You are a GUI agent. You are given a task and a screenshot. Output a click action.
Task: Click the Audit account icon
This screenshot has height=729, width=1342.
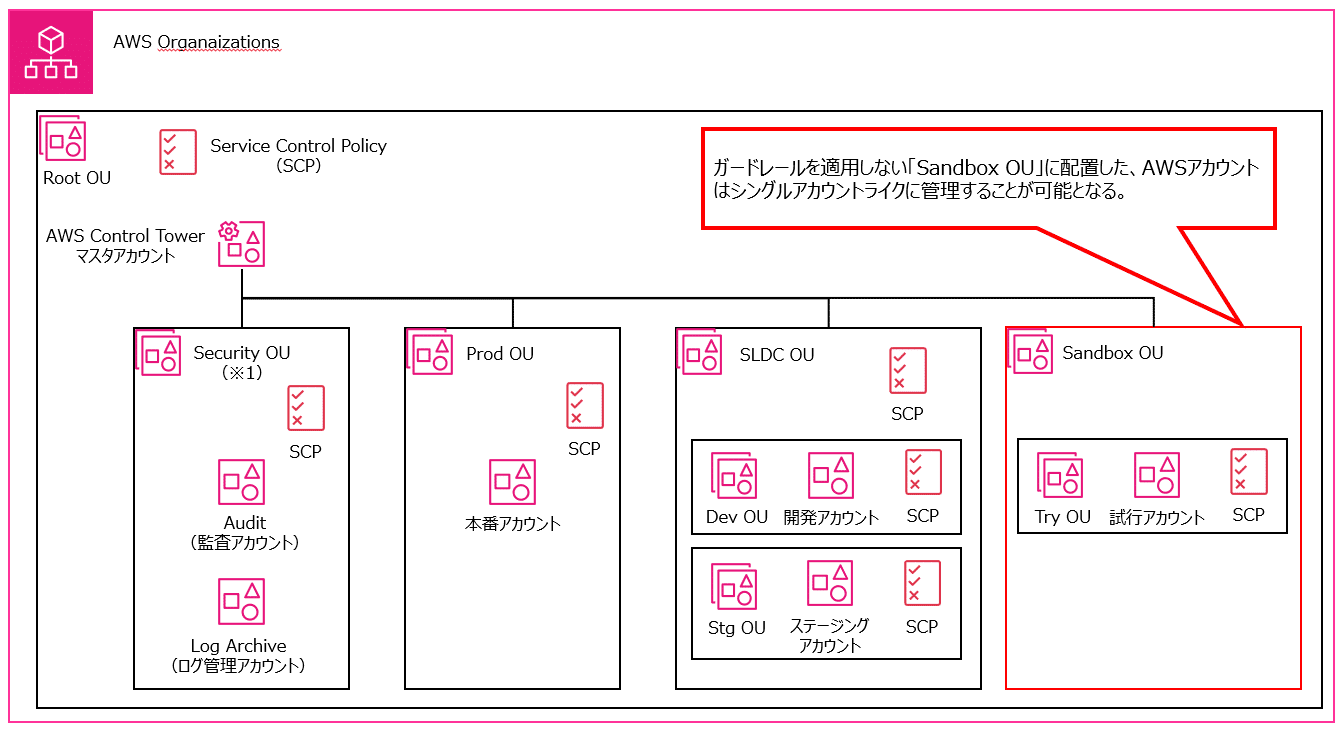point(242,482)
